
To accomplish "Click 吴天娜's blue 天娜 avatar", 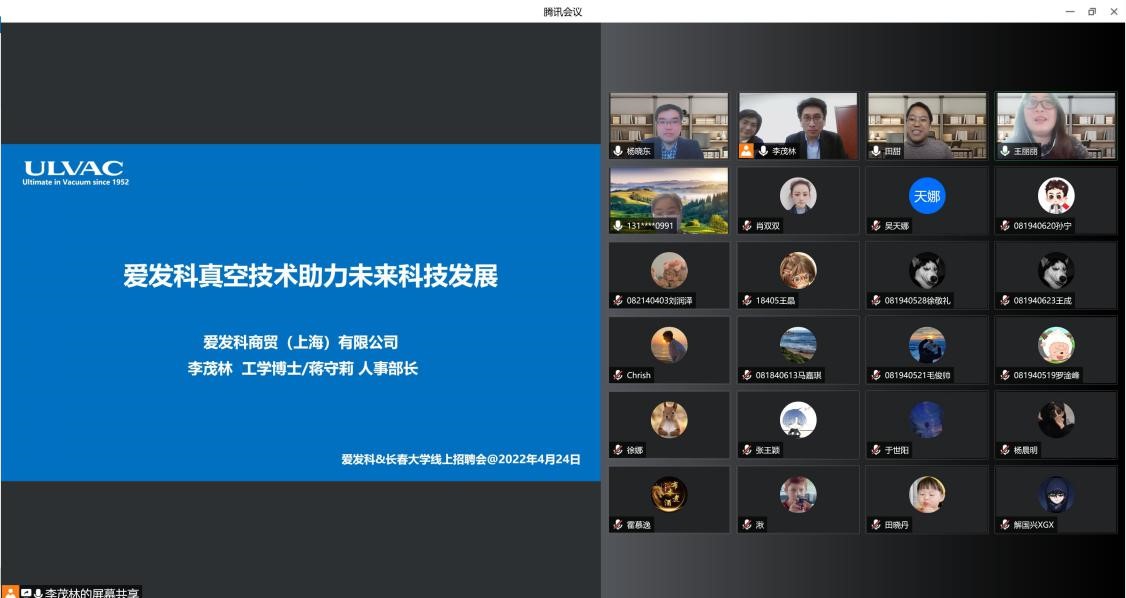I will coord(926,195).
